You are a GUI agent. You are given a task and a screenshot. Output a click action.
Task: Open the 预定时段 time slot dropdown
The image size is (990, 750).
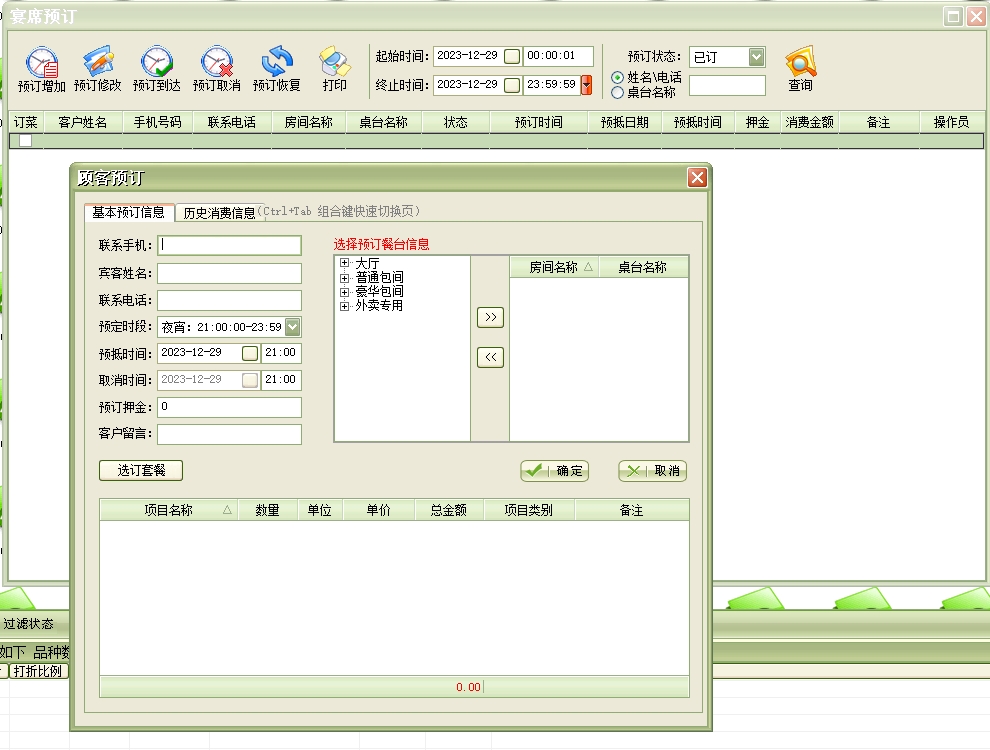coord(292,326)
